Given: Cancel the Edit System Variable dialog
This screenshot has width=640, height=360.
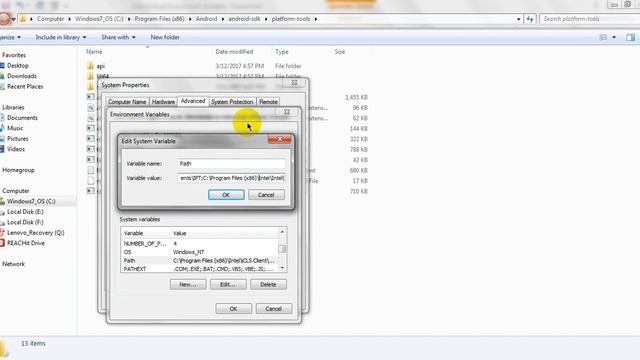Looking at the screenshot, I should click(266, 195).
